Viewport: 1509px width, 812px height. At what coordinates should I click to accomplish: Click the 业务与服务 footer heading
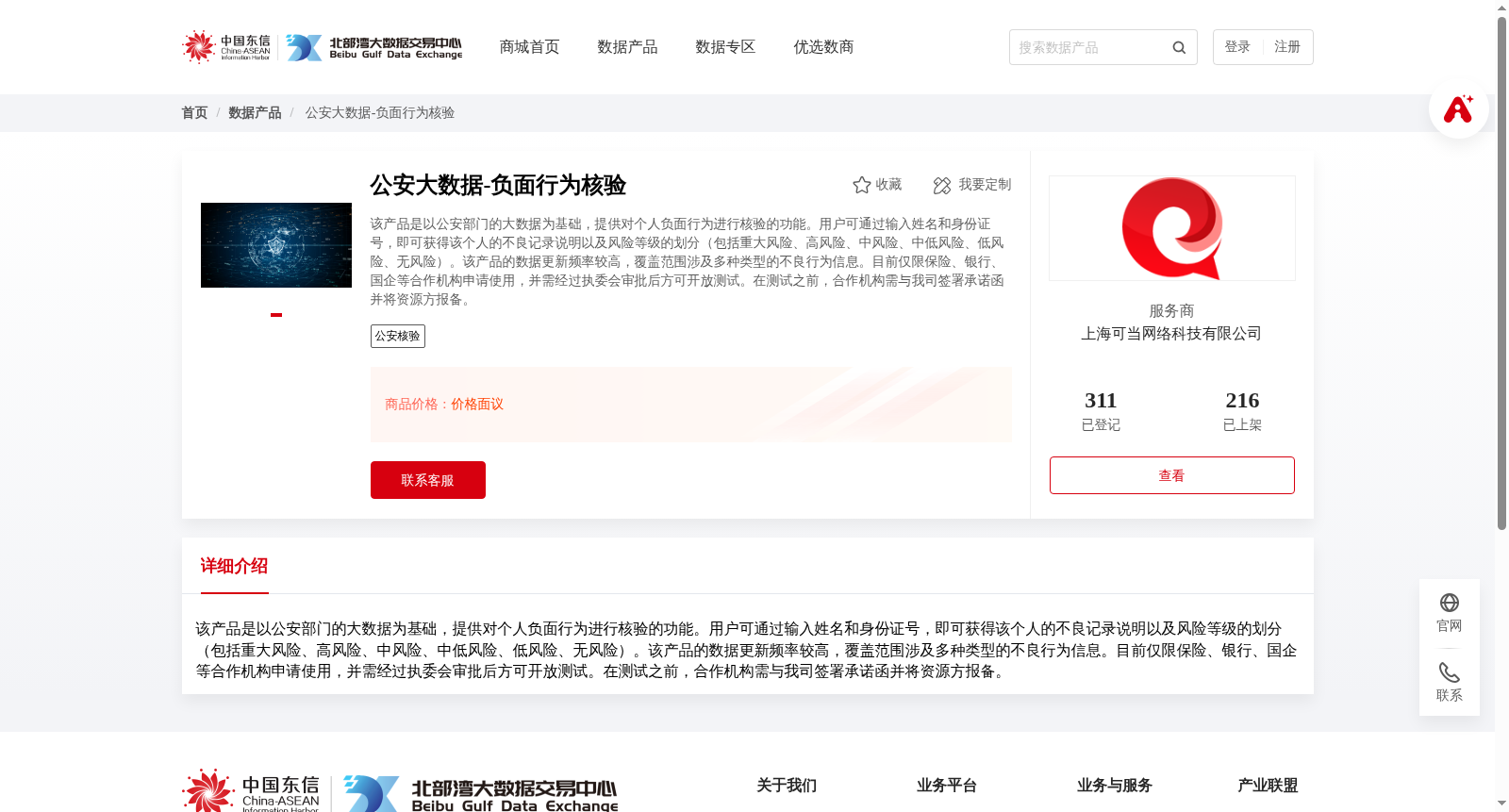1115,786
